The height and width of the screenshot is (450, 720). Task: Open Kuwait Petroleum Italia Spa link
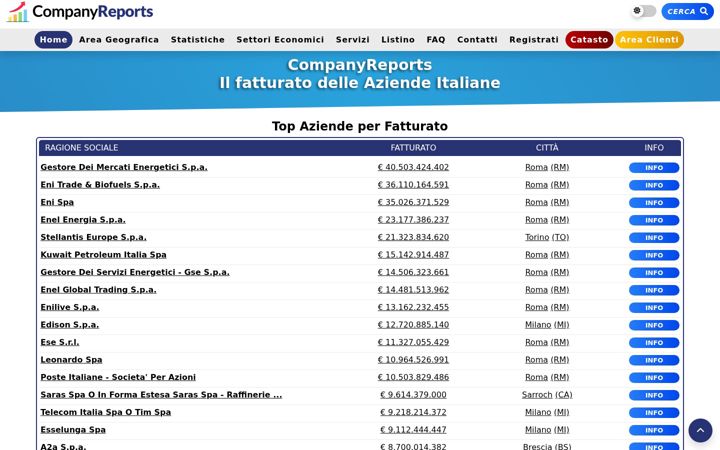click(x=103, y=254)
